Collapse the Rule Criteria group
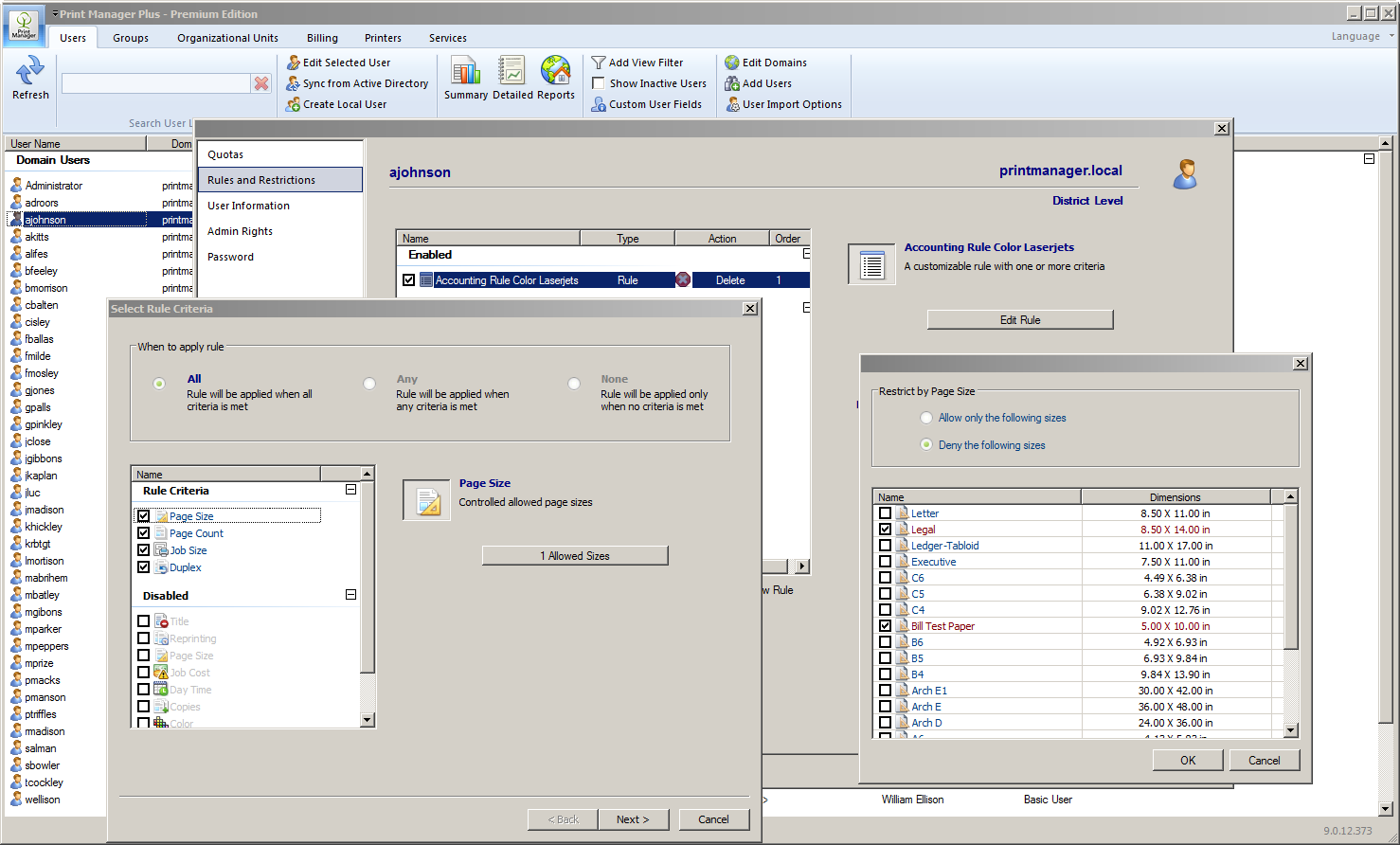 (x=350, y=490)
